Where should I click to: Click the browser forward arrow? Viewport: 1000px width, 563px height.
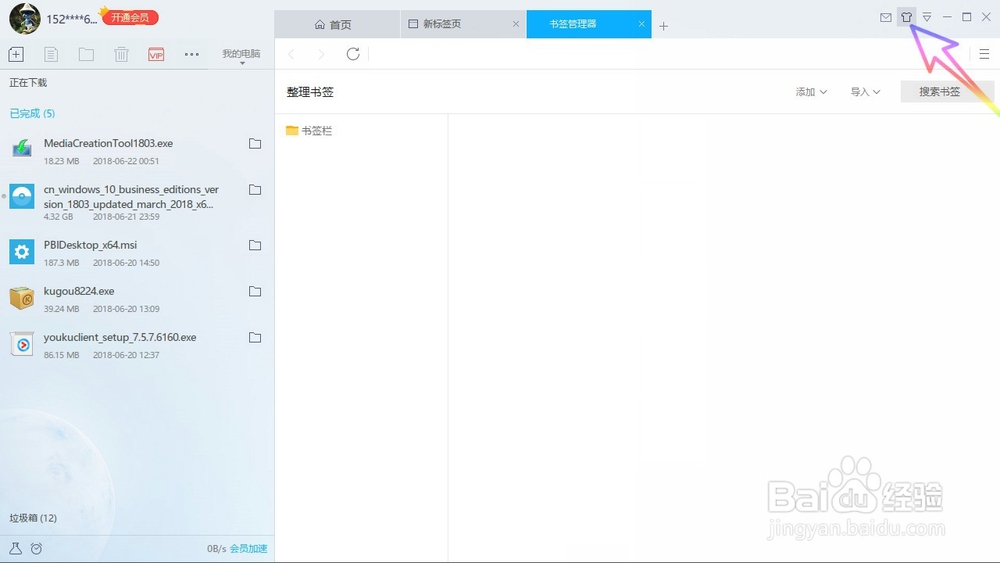[321, 54]
